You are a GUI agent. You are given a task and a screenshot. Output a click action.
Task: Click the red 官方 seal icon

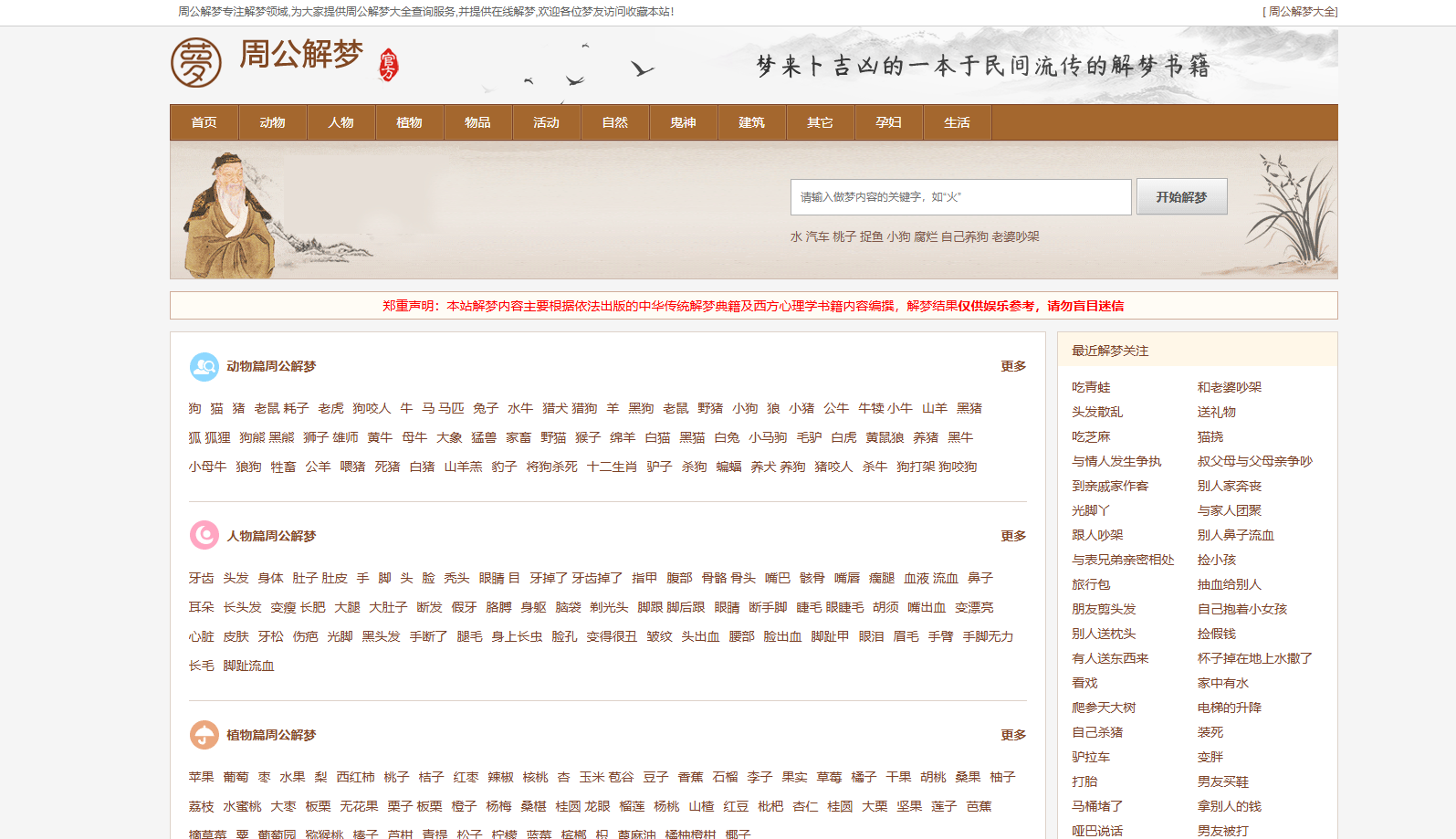click(389, 65)
